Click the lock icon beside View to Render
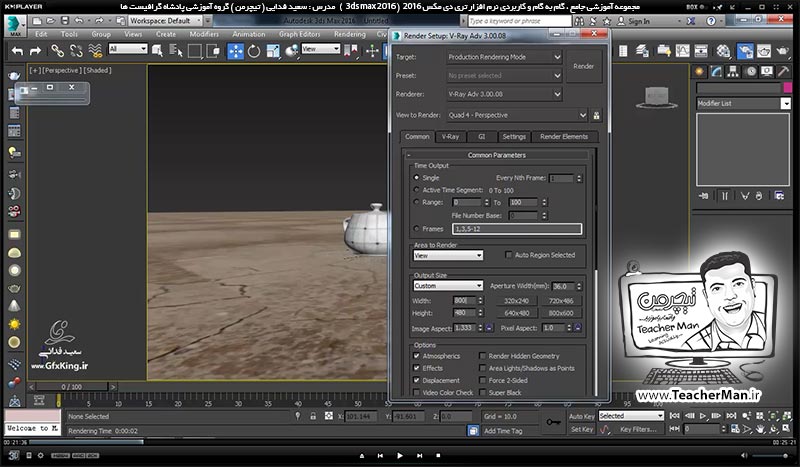This screenshot has height=467, width=800. tap(596, 115)
